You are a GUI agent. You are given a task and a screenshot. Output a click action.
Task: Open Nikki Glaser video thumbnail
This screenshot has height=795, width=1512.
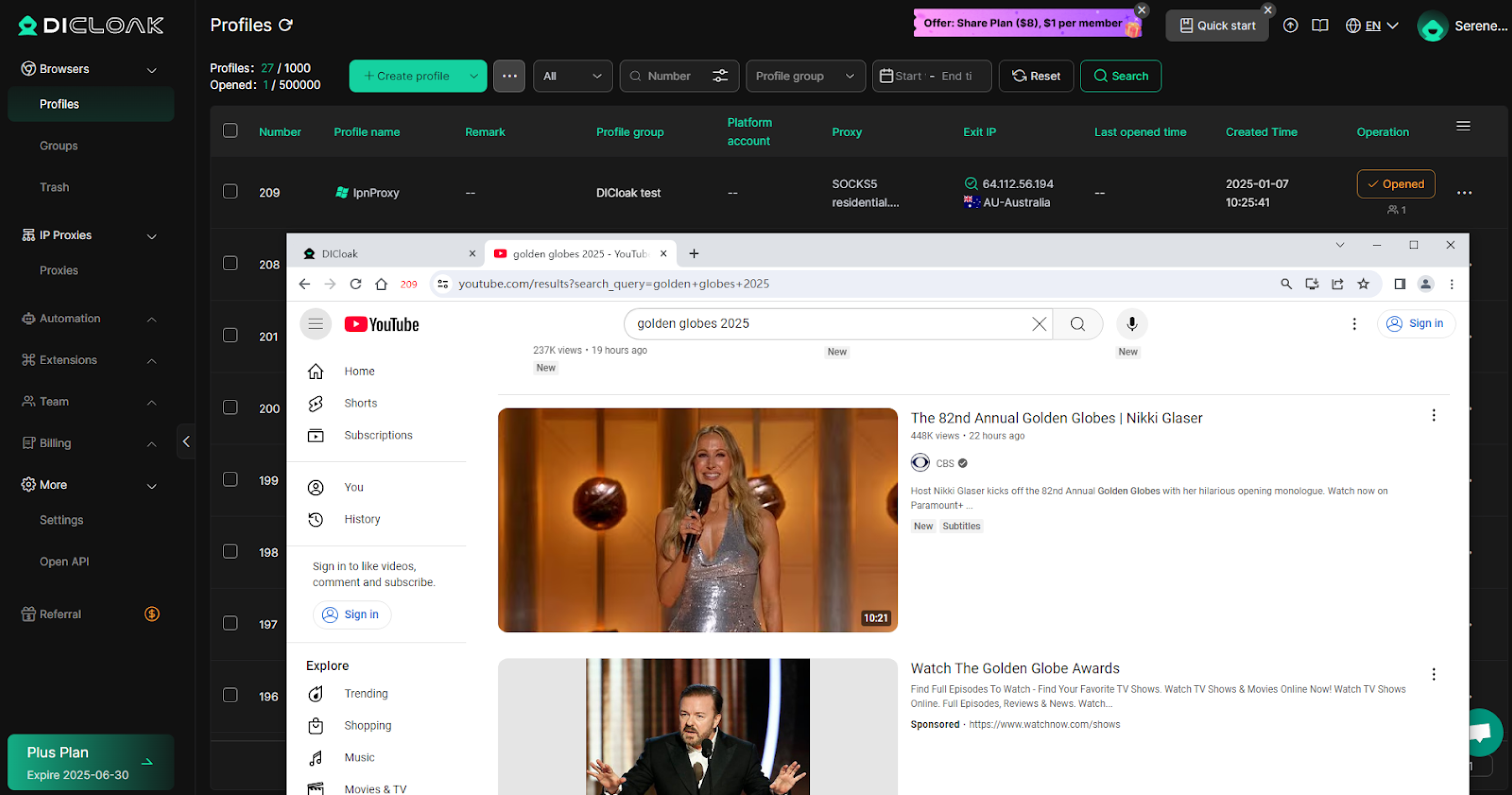pos(697,520)
